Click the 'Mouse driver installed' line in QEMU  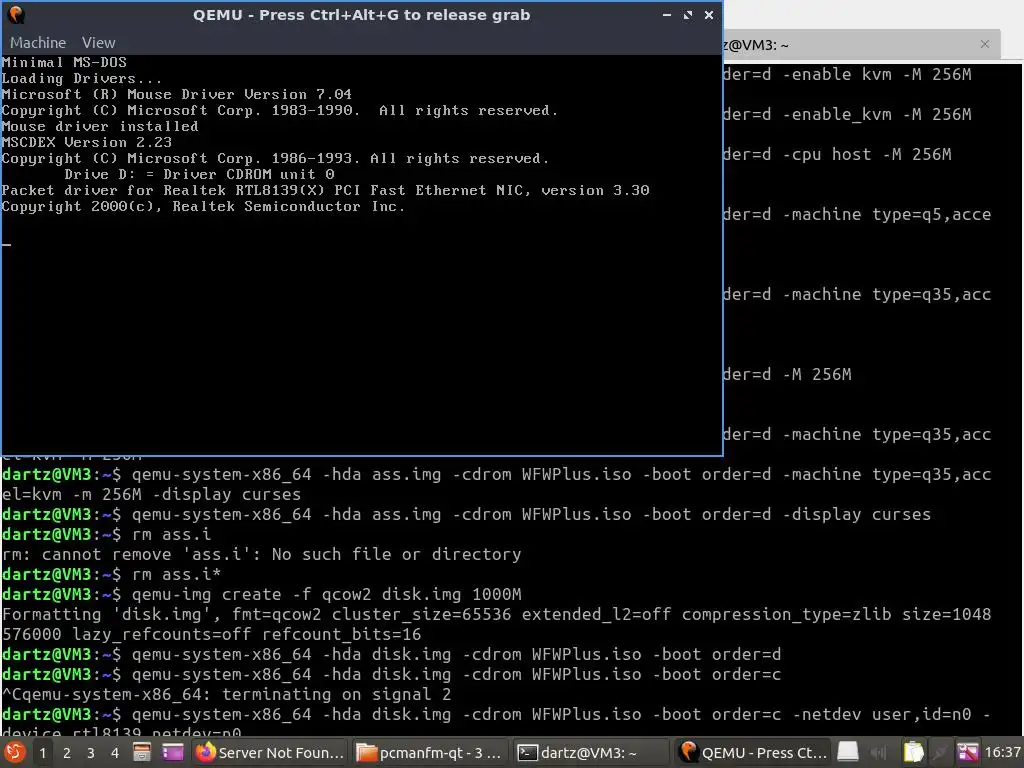(x=100, y=127)
